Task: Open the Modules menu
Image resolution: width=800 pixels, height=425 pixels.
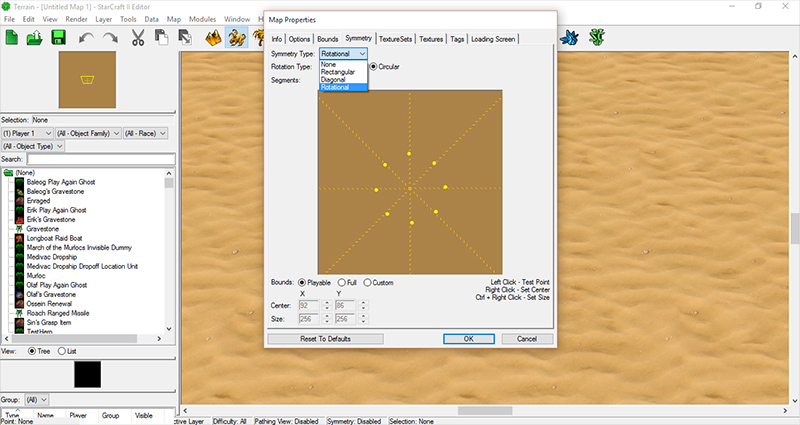Action: pyautogui.click(x=203, y=19)
